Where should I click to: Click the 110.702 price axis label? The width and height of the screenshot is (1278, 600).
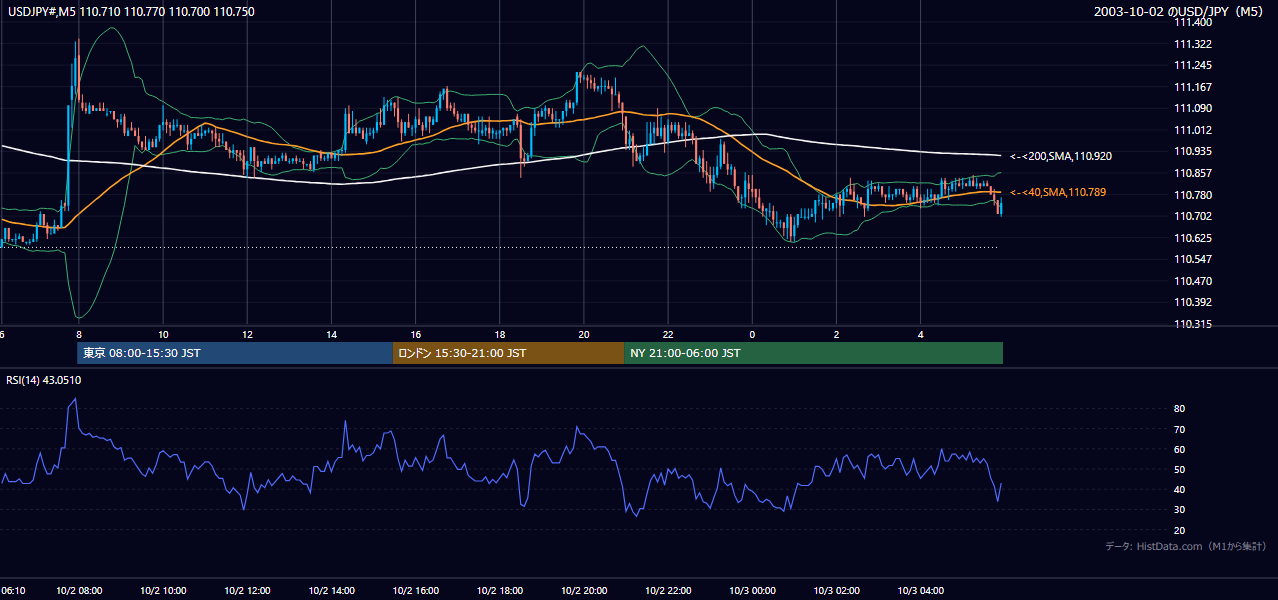[x=1192, y=216]
